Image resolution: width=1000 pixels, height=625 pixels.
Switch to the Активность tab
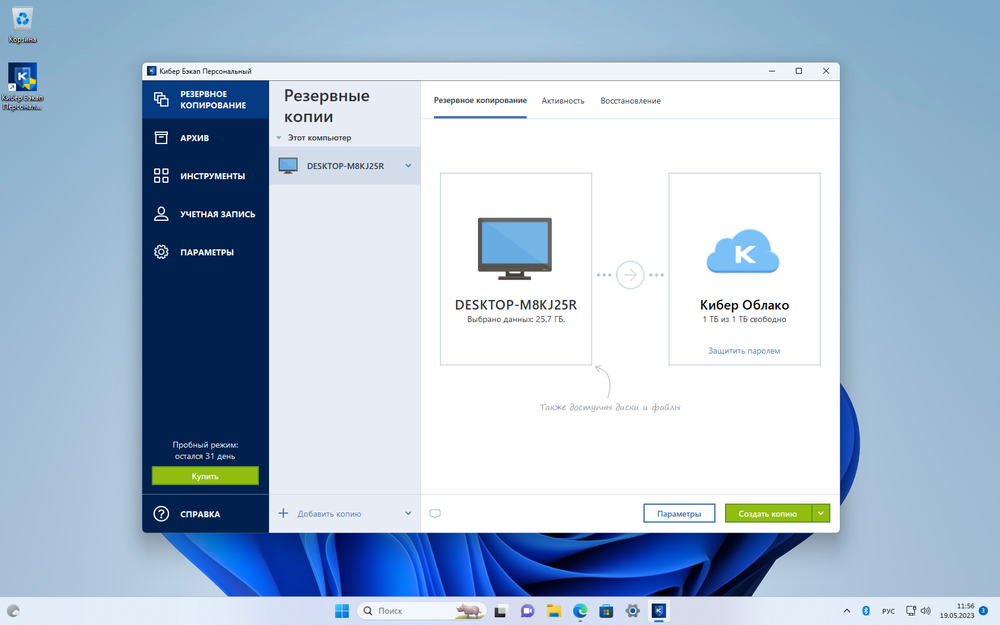(562, 101)
